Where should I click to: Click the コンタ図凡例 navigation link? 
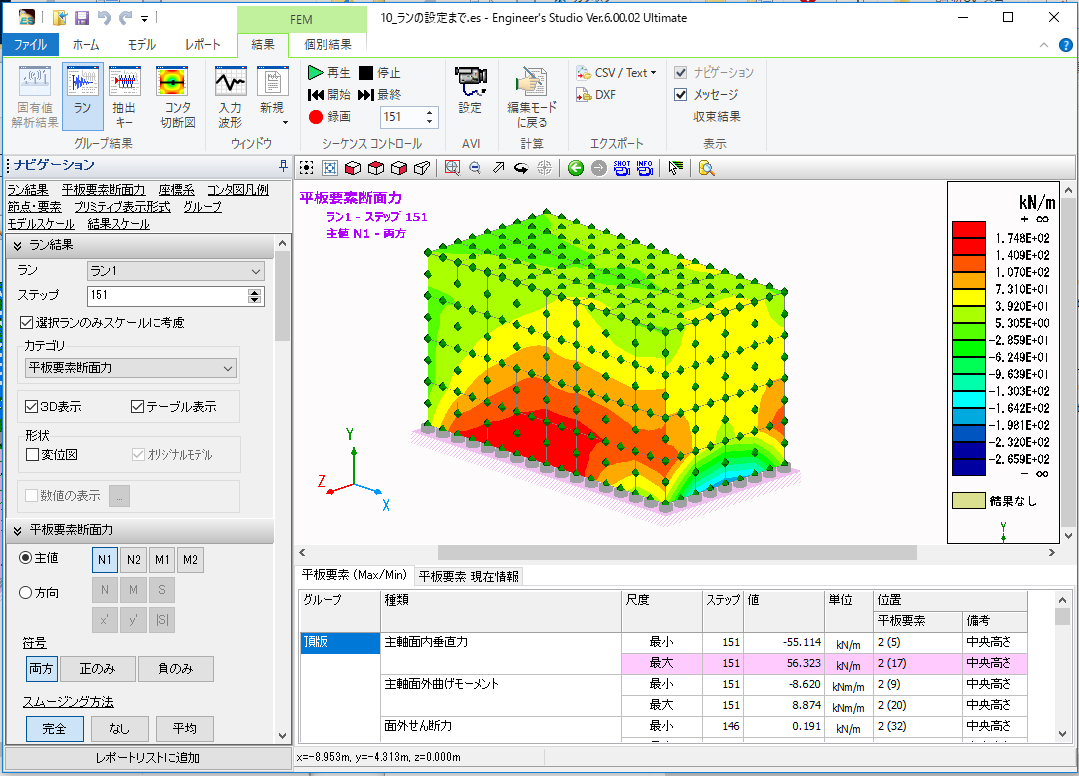point(238,190)
